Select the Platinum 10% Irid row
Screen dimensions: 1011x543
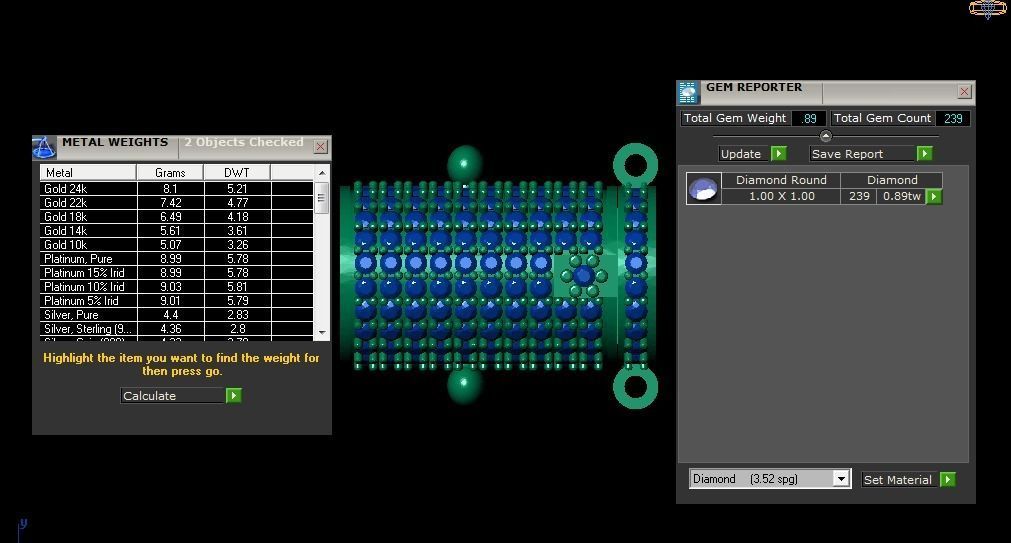tap(177, 287)
